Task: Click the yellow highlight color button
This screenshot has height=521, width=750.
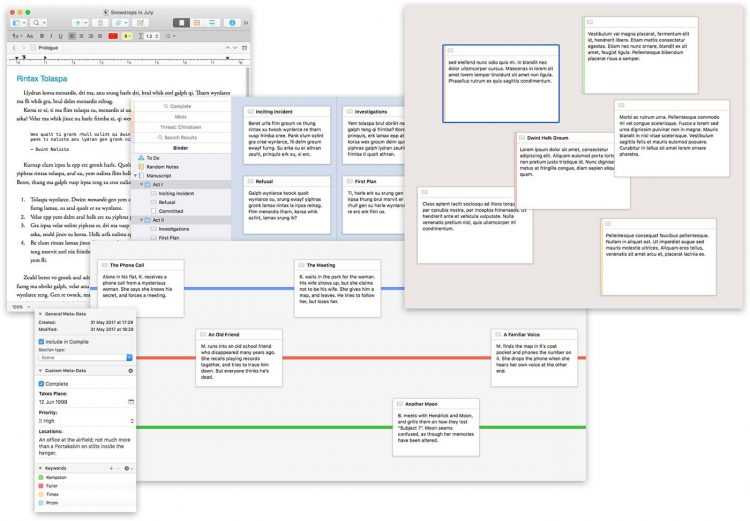Action: click(127, 36)
